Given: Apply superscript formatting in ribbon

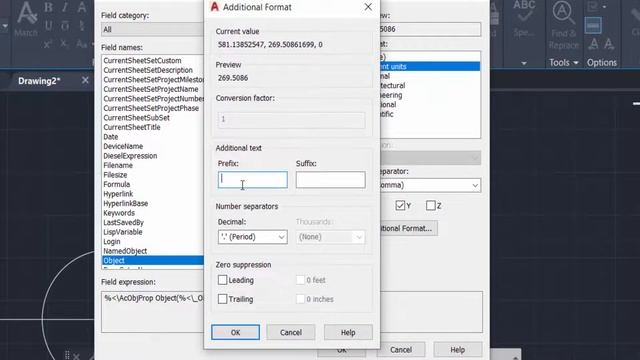Looking at the screenshot, I should pyautogui.click(x=48, y=44).
